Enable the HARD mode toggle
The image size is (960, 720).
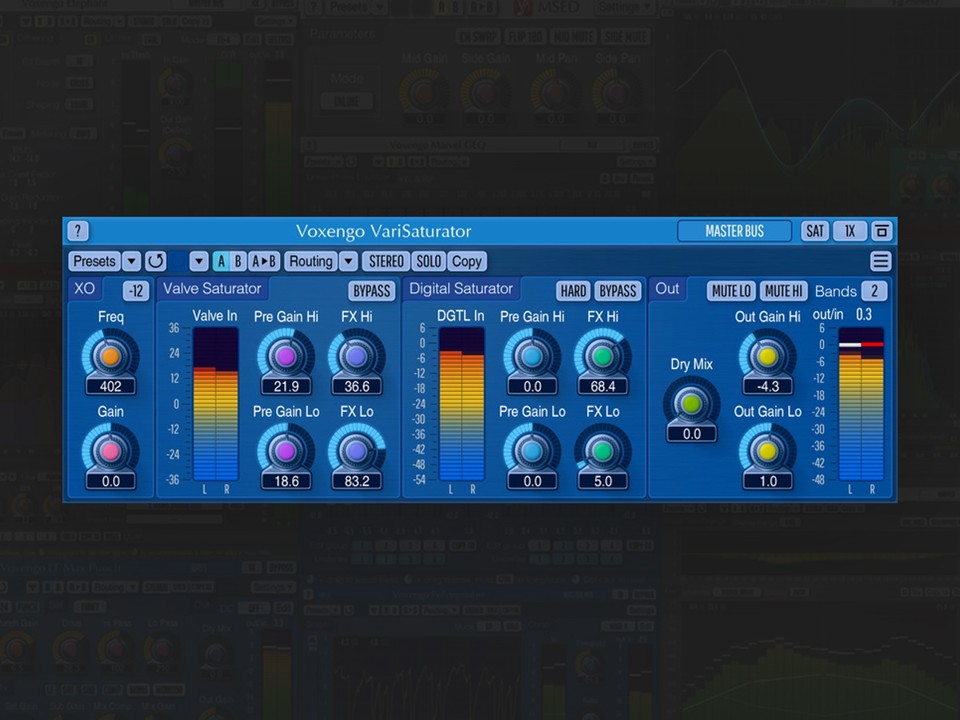(573, 291)
